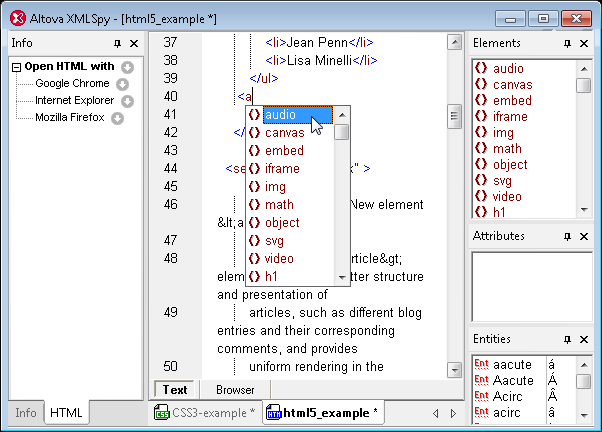Click the editor vertical scroll-up arrow
Viewport: 602px width, 432px height.
pos(455,42)
